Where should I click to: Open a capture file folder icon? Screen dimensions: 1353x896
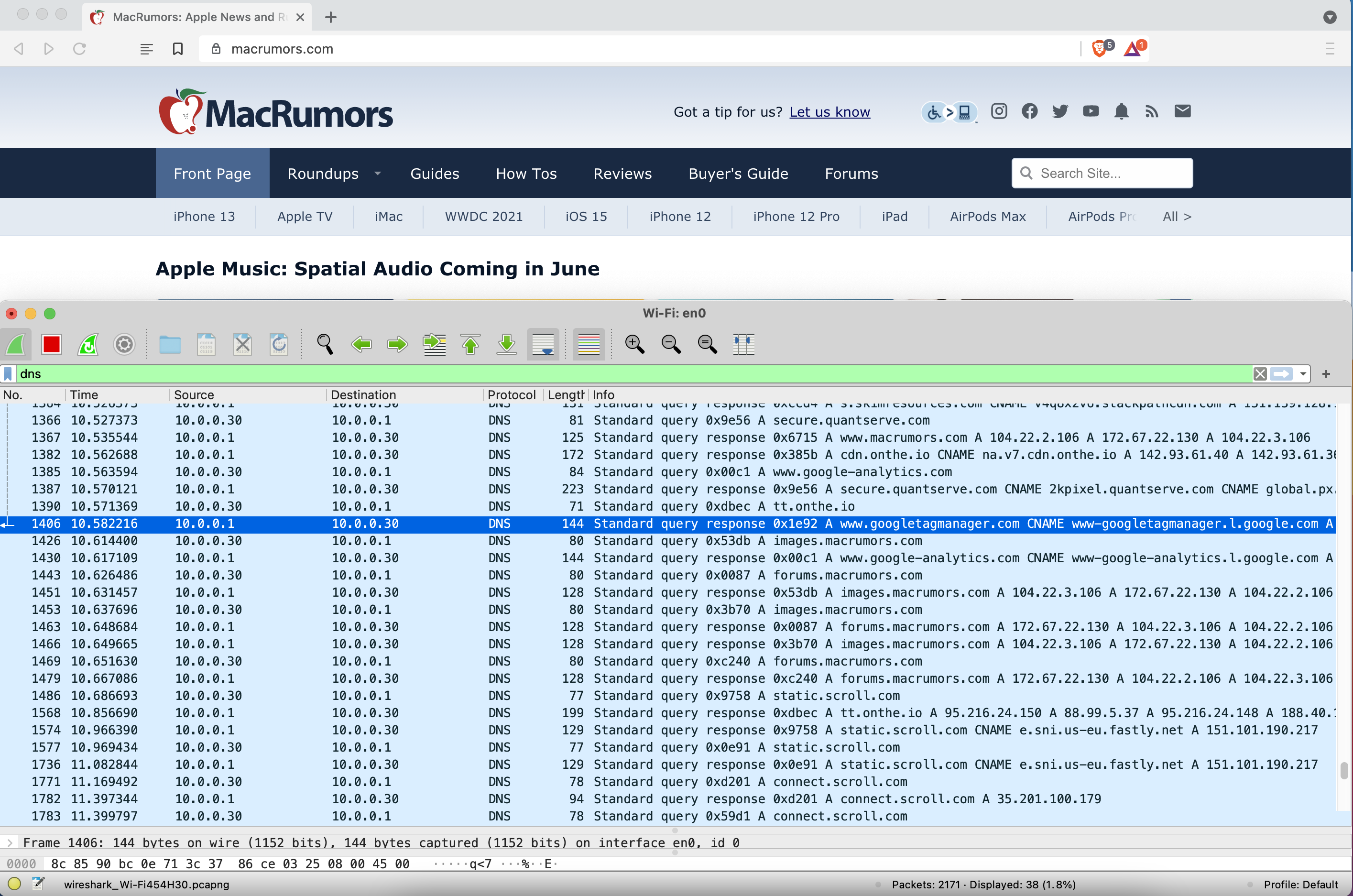click(170, 344)
